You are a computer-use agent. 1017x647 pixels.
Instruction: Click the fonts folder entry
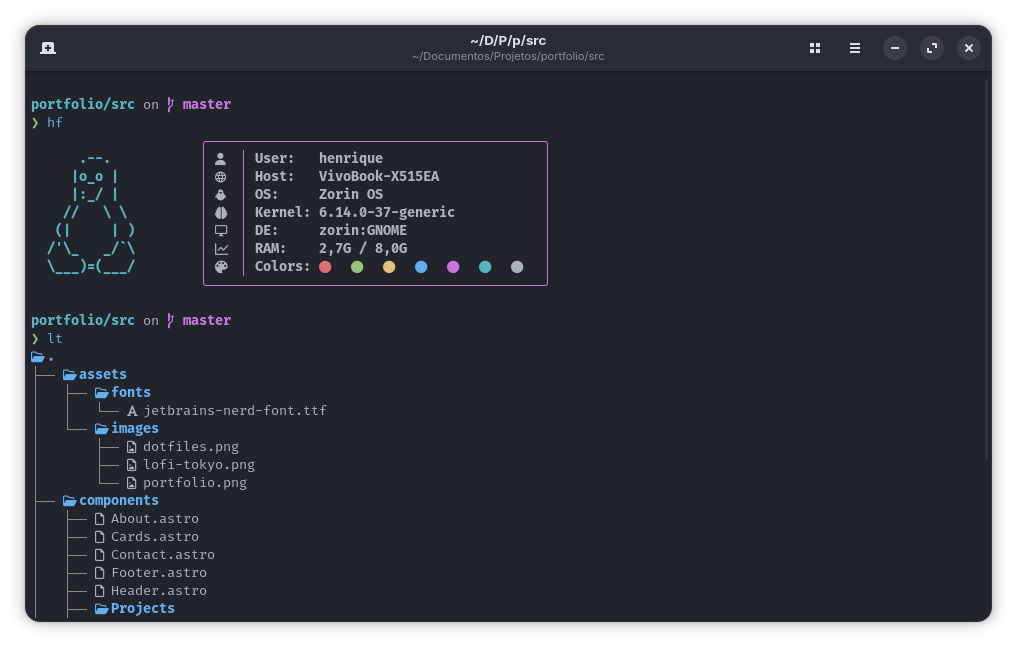click(x=130, y=392)
